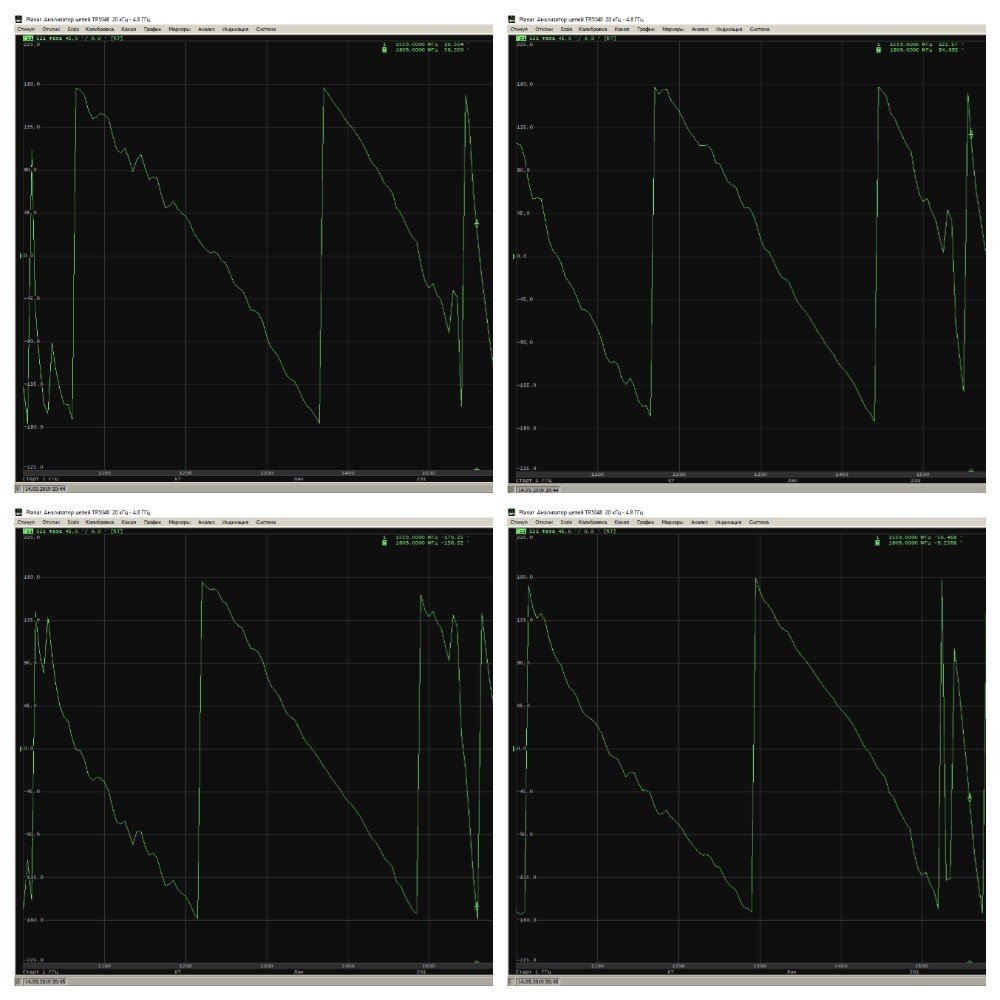Open Стимул menu in top-right window
The width and height of the screenshot is (1000, 1000).
coord(520,29)
